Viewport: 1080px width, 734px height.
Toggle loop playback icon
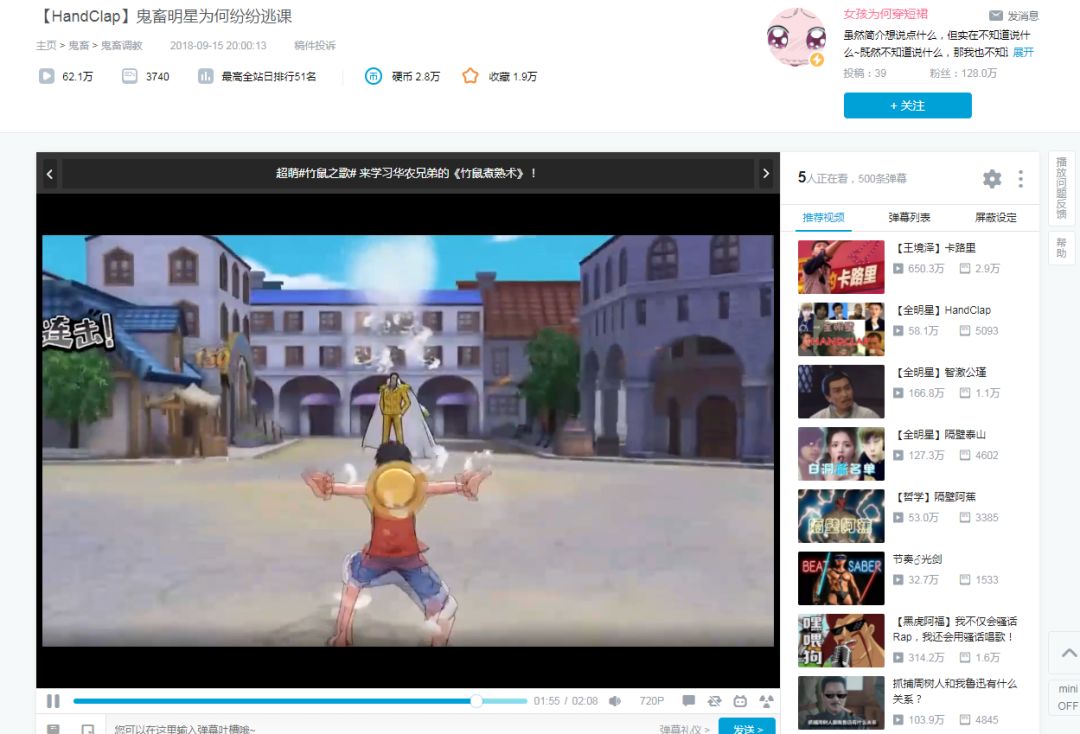(x=714, y=701)
